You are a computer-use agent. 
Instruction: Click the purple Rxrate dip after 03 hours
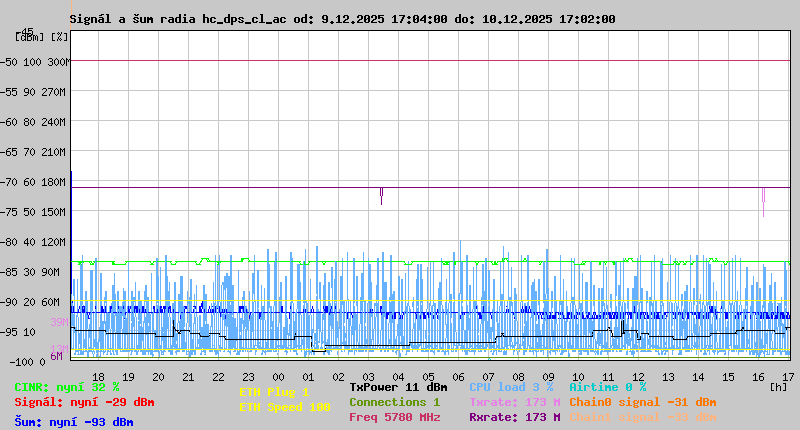381,196
